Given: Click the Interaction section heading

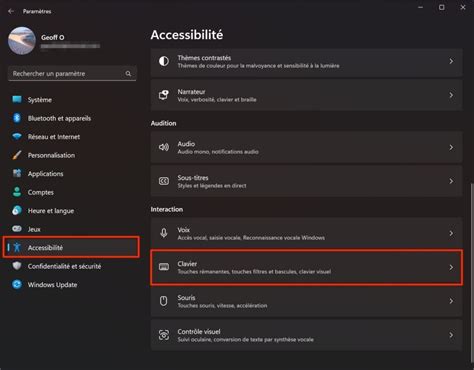Looking at the screenshot, I should pos(167,209).
